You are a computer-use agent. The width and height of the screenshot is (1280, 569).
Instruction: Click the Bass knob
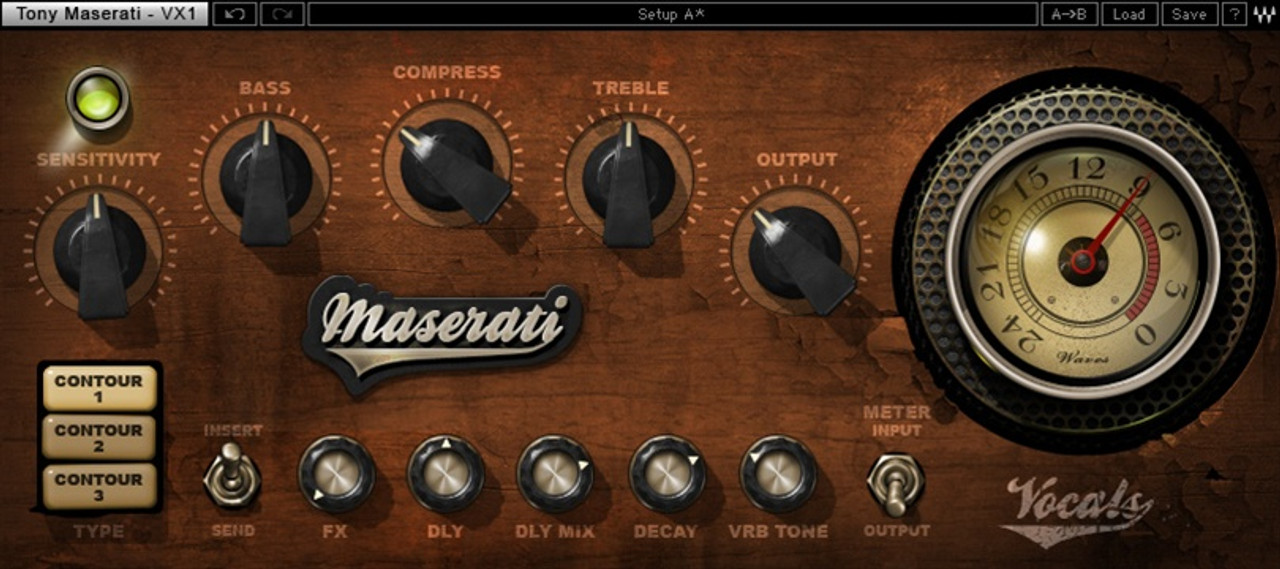pyautogui.click(x=266, y=178)
